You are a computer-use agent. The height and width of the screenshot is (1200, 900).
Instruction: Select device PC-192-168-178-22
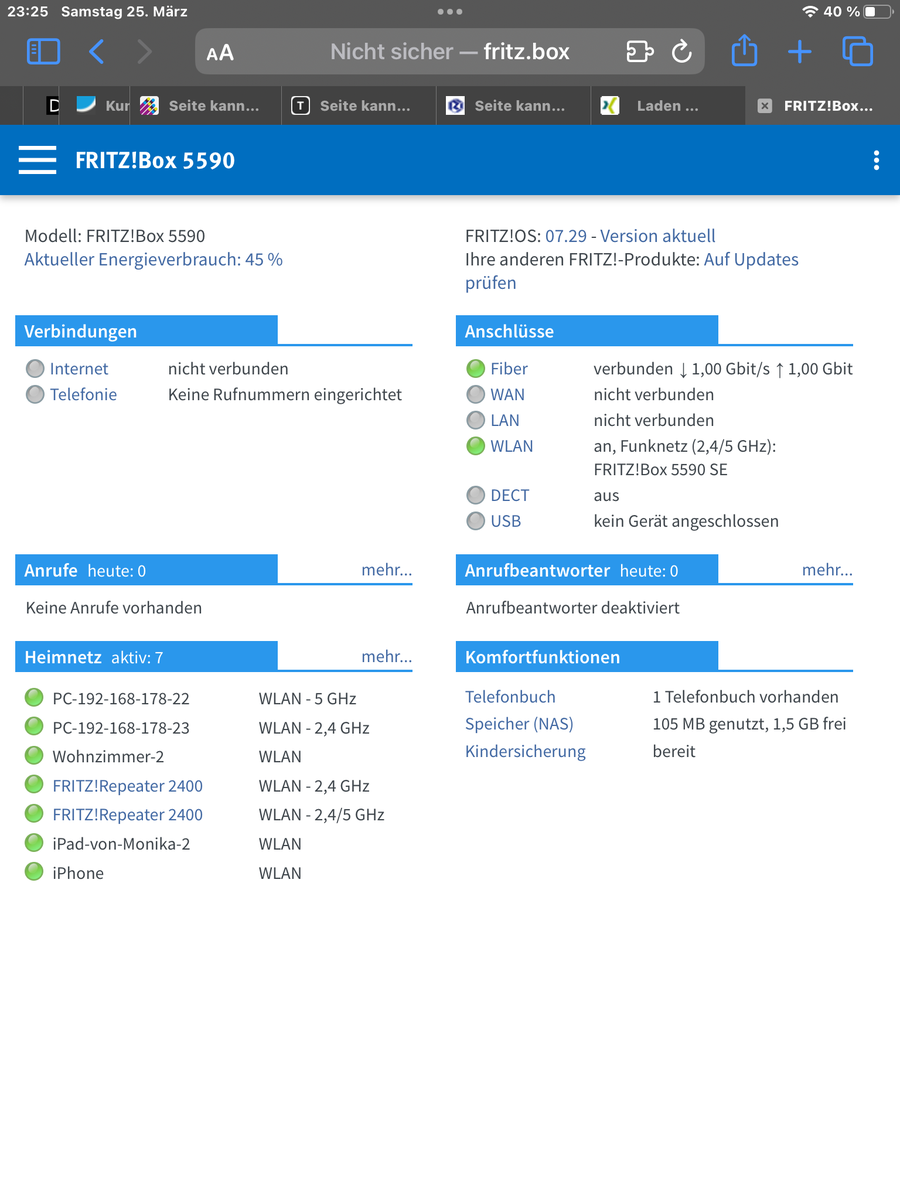tap(121, 699)
